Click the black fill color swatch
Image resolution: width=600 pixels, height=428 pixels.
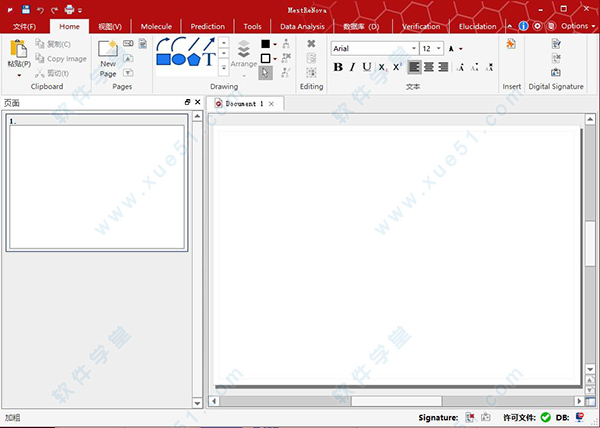[266, 44]
